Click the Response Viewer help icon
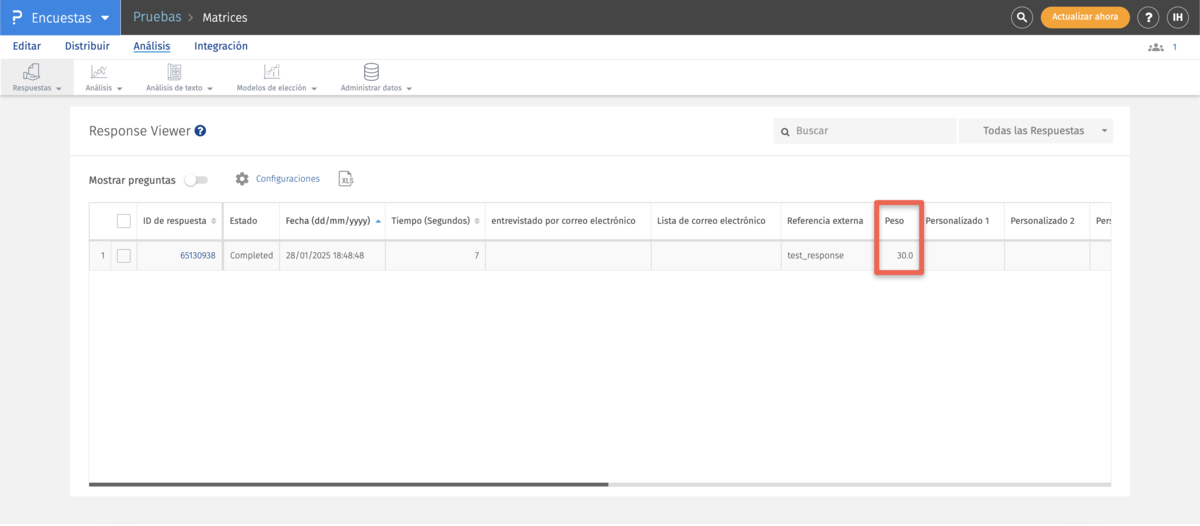 200,131
